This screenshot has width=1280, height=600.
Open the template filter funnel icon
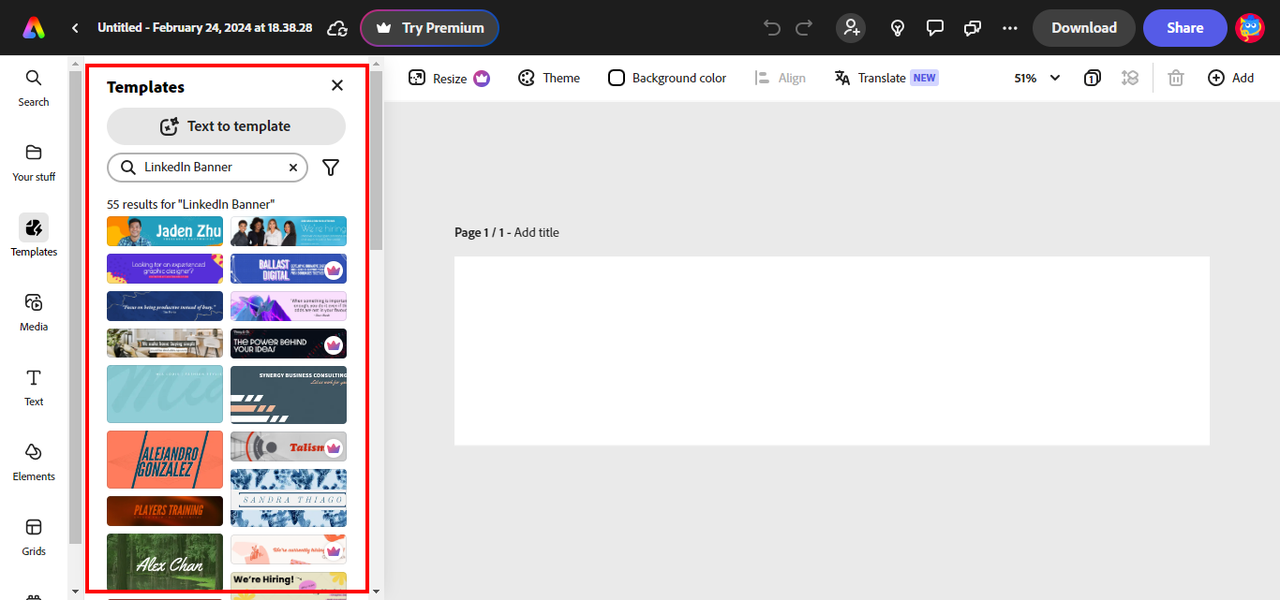tap(331, 168)
